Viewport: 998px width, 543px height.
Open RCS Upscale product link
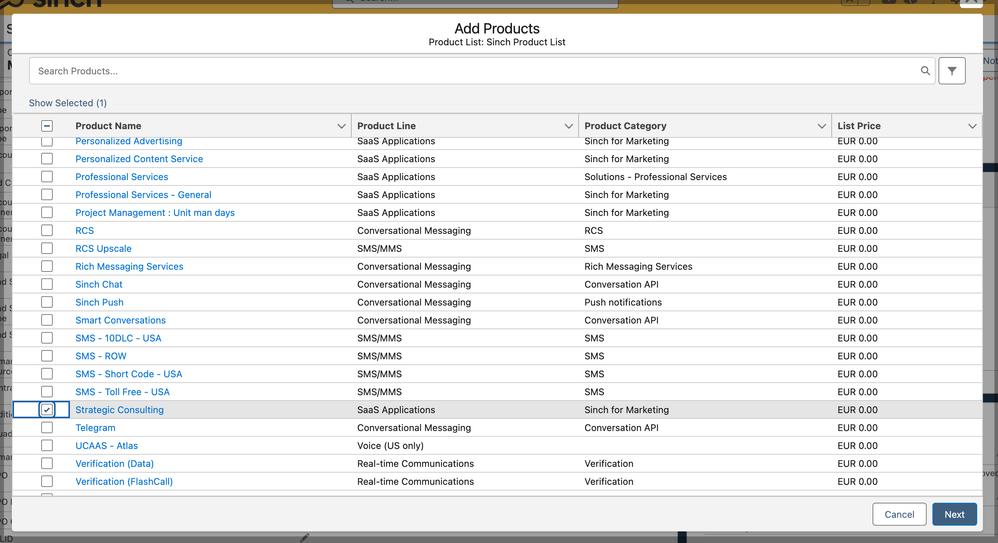[103, 248]
